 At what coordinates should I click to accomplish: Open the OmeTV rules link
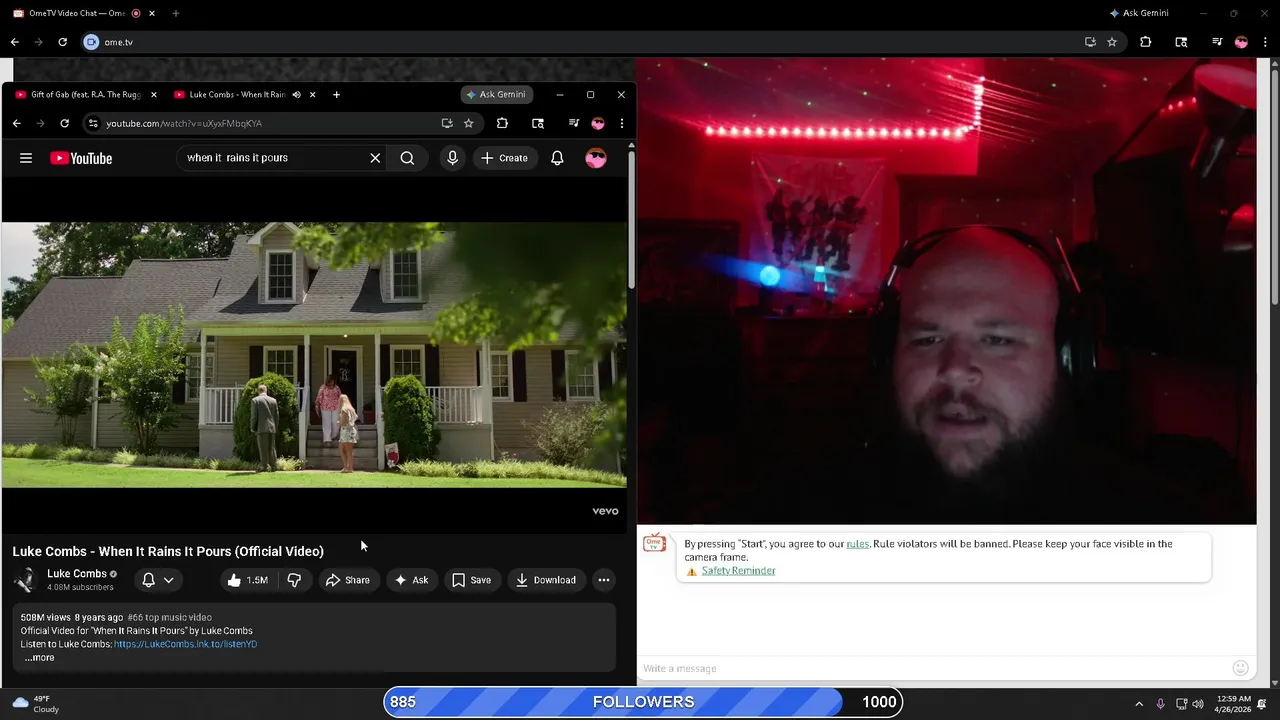857,544
